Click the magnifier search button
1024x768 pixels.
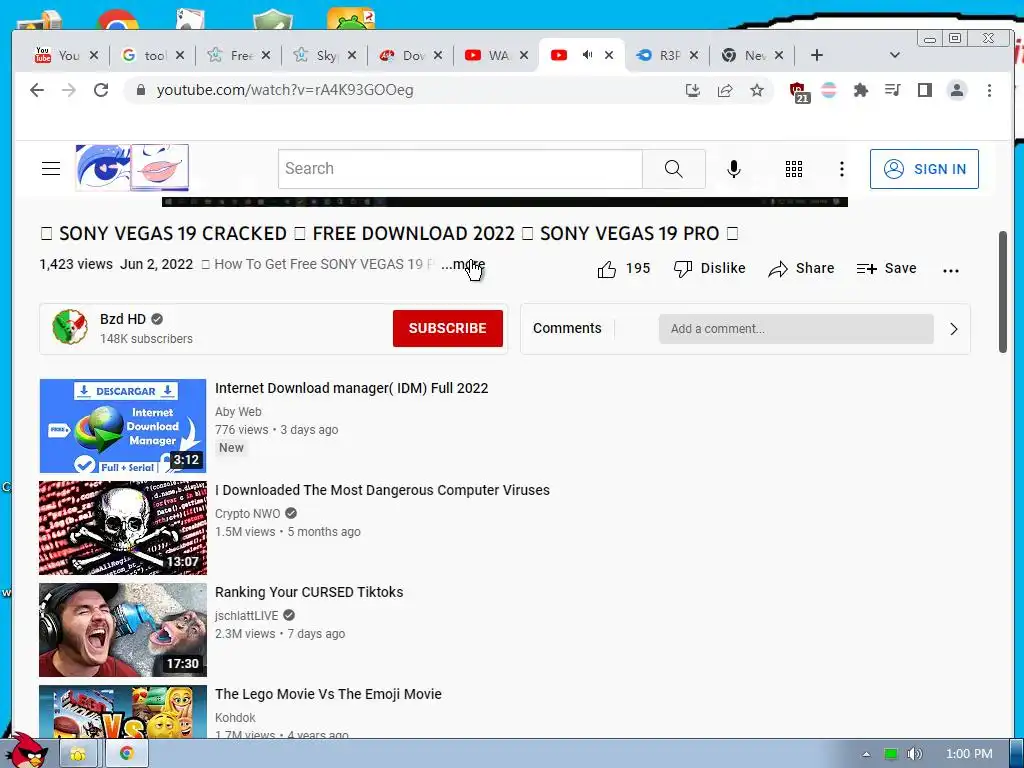[x=673, y=168]
